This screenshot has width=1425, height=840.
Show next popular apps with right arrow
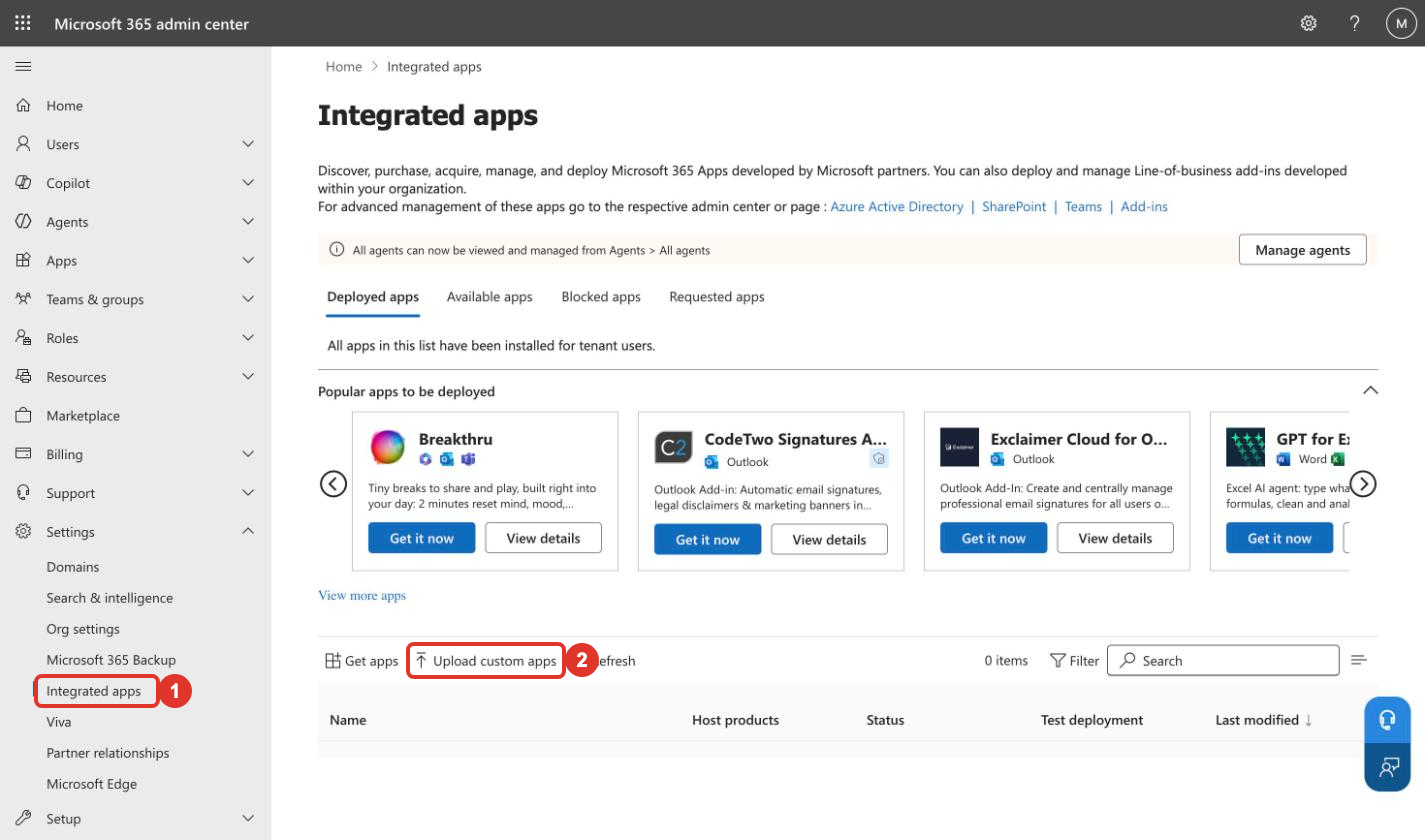coord(1363,484)
